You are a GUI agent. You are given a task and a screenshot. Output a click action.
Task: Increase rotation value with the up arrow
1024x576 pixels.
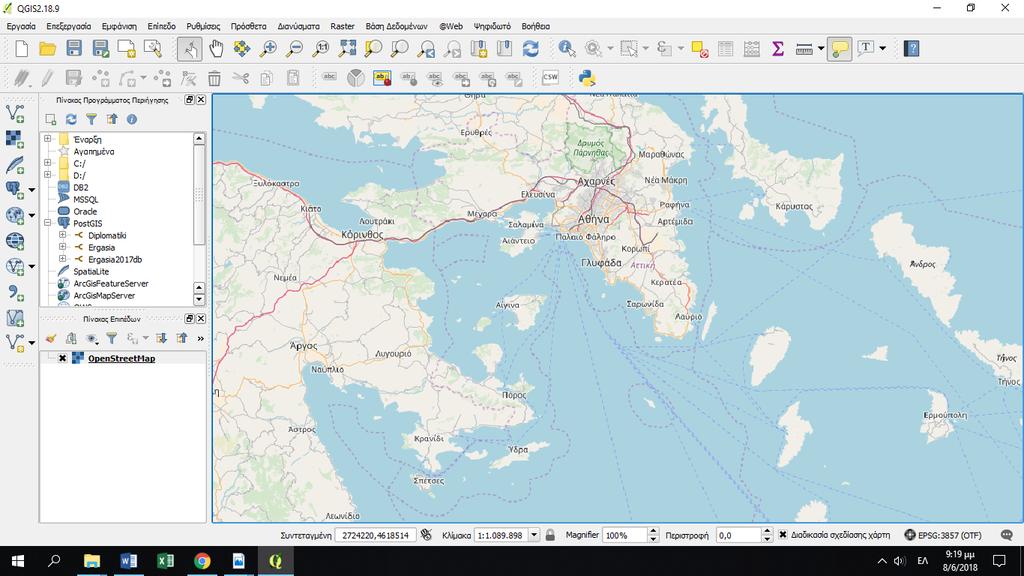[767, 531]
